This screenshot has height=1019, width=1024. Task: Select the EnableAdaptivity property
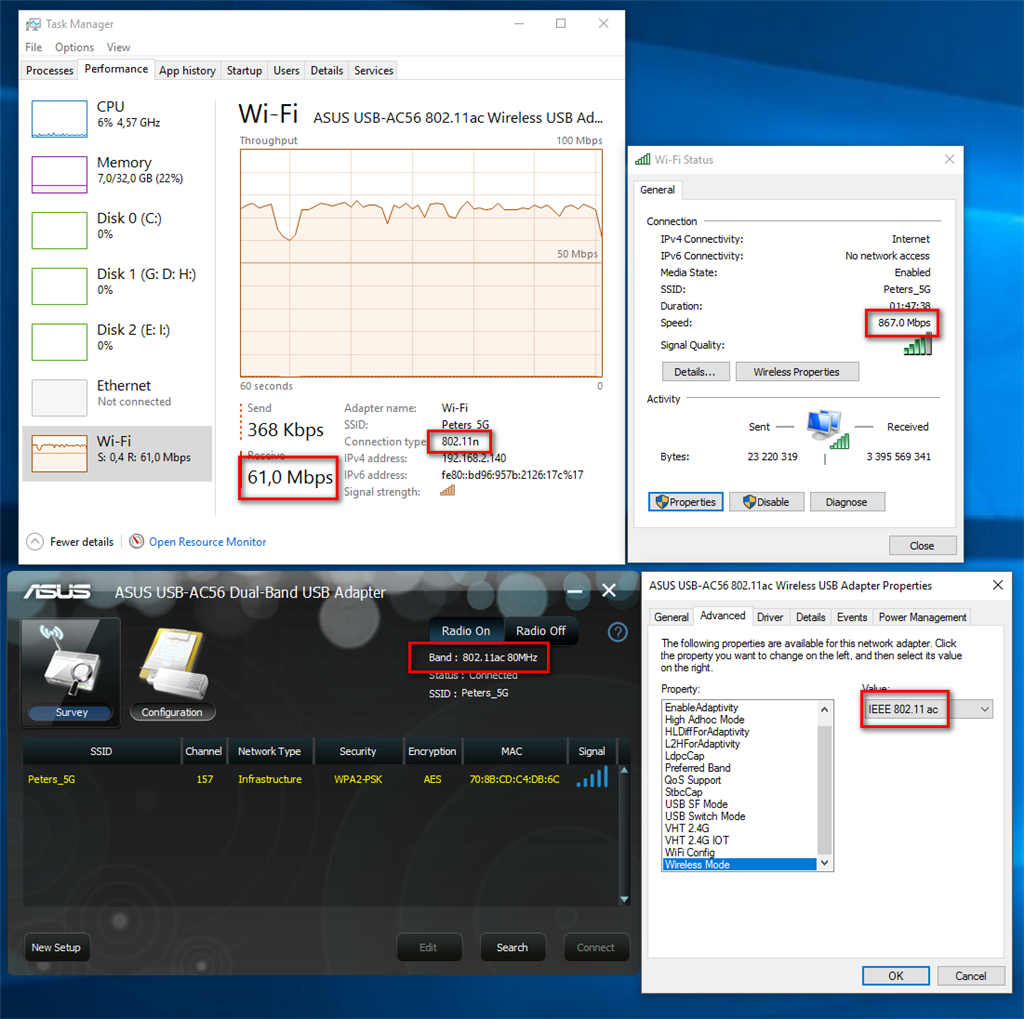(x=739, y=707)
